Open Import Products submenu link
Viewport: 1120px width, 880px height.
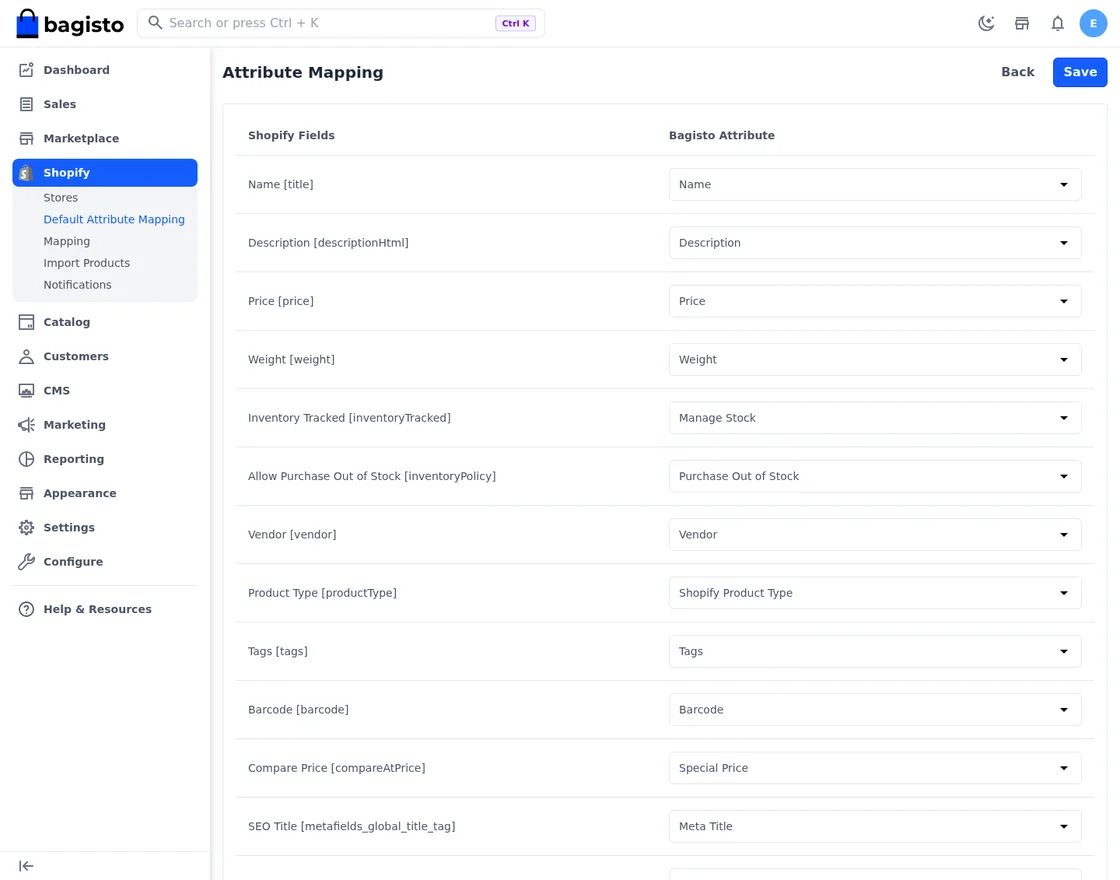86,263
